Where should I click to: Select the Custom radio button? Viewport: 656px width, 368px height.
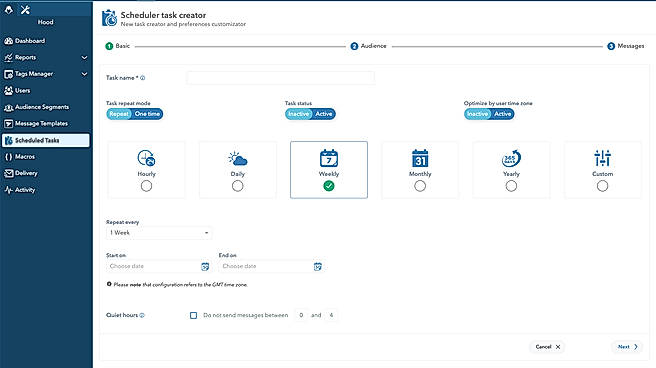pos(602,186)
